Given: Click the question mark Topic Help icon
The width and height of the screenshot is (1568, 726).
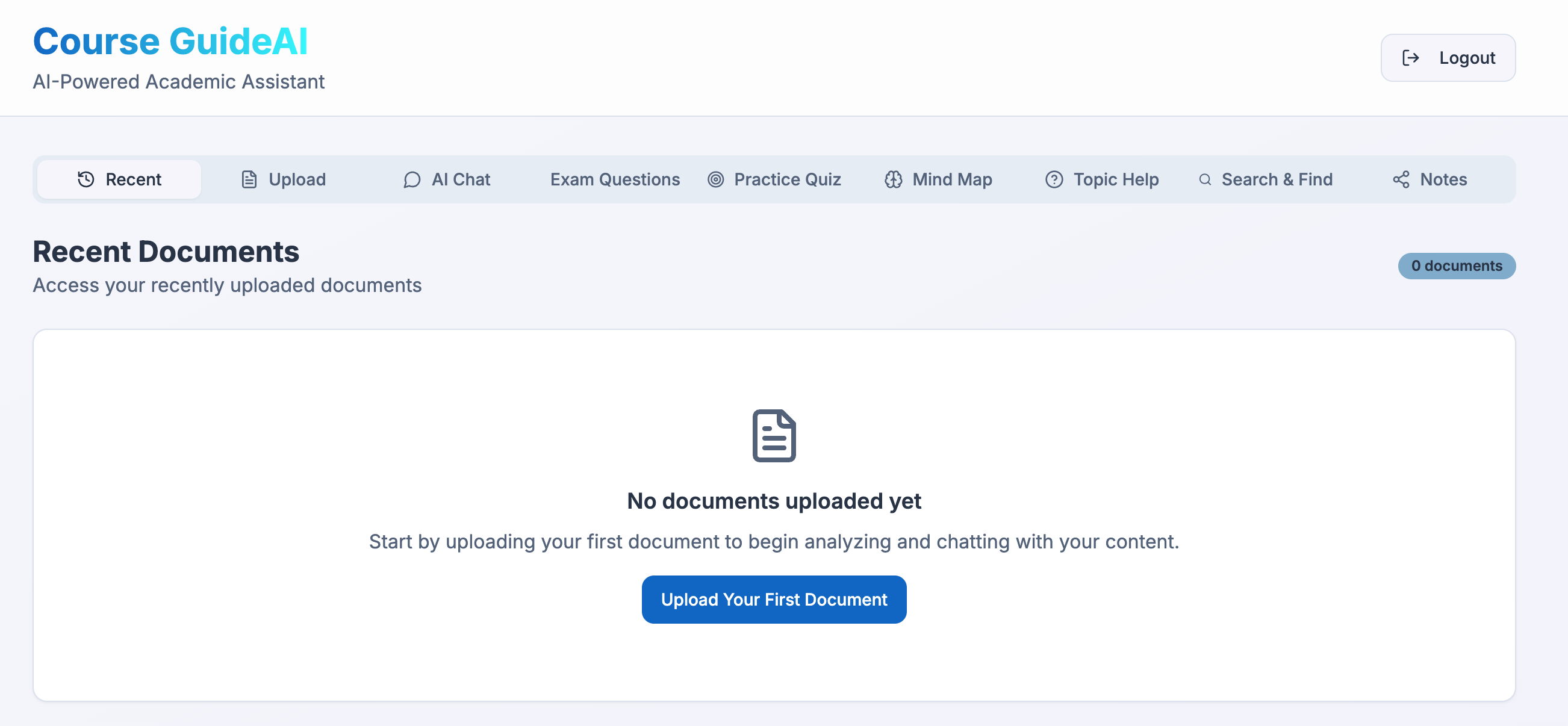Looking at the screenshot, I should pyautogui.click(x=1054, y=179).
